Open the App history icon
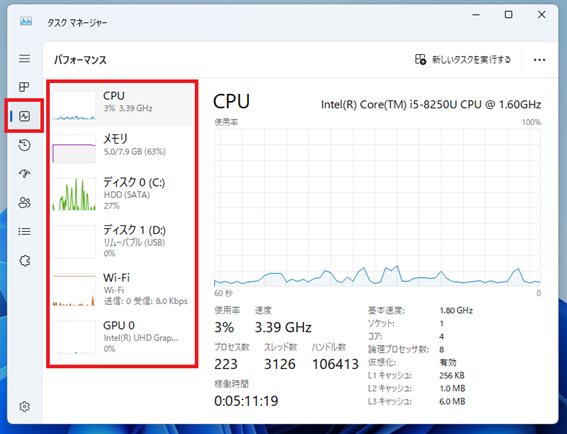Viewport: 567px width, 434px height. point(25,145)
